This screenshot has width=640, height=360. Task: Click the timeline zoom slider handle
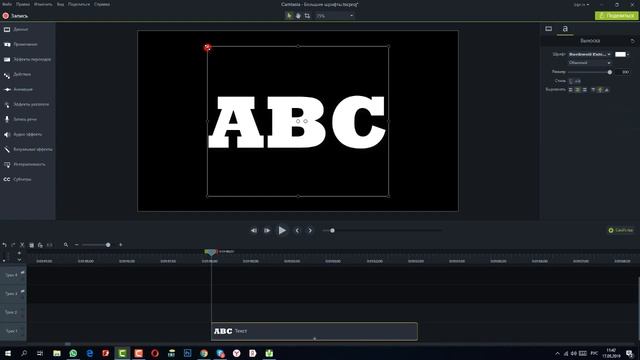click(x=108, y=245)
